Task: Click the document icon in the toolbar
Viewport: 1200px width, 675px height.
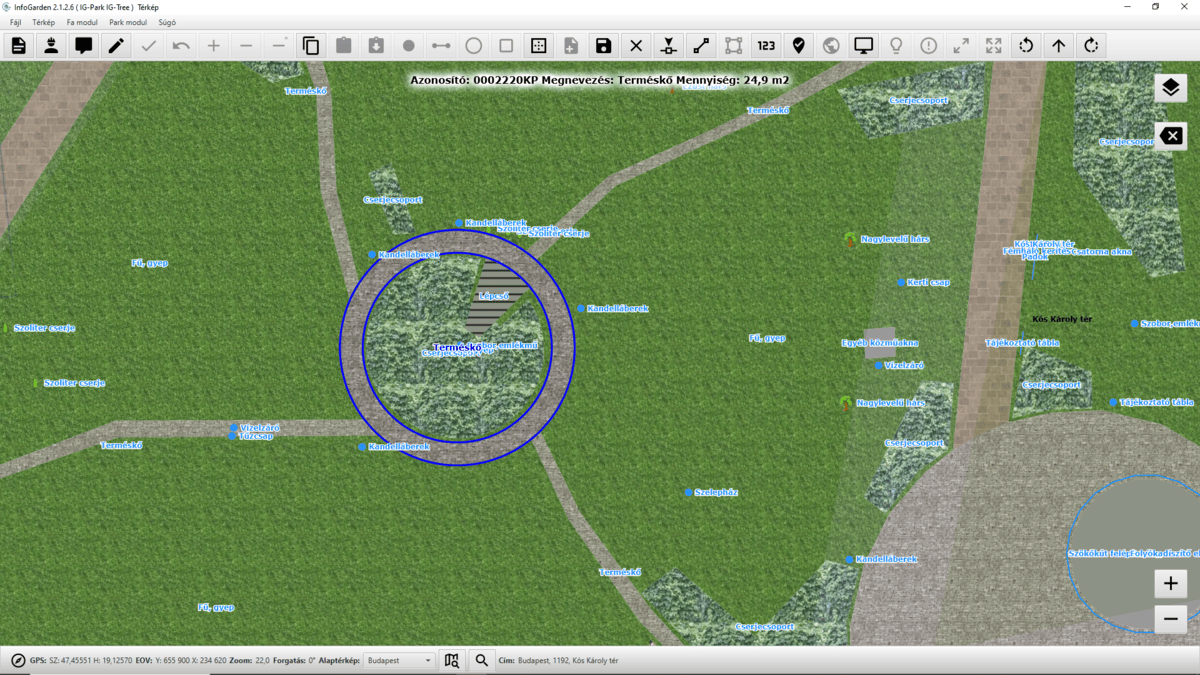Action: tap(18, 45)
